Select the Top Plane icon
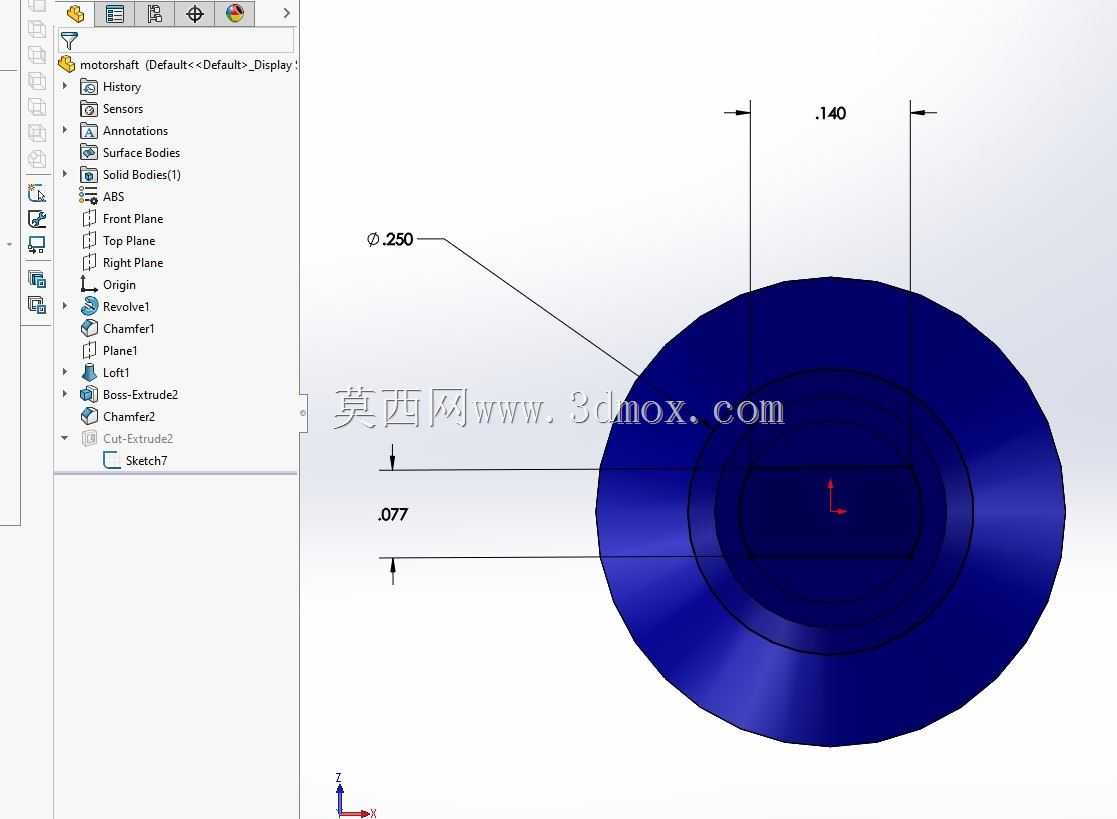 point(89,241)
